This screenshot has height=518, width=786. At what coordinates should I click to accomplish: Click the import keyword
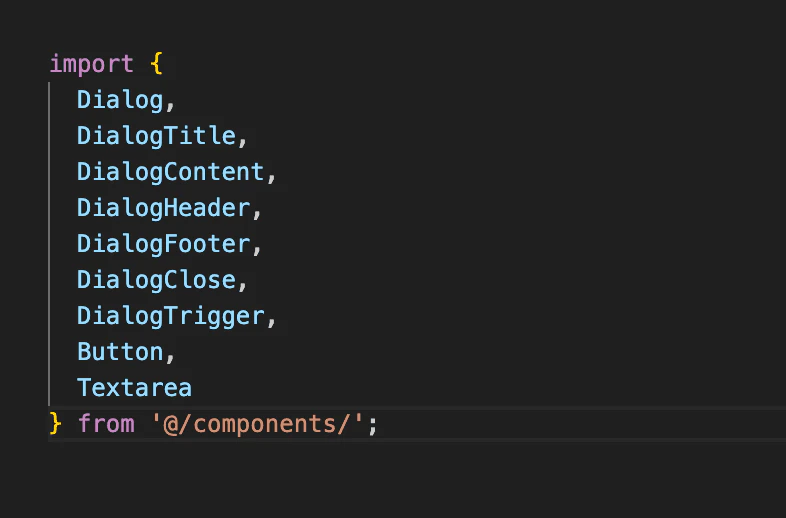tap(91, 64)
